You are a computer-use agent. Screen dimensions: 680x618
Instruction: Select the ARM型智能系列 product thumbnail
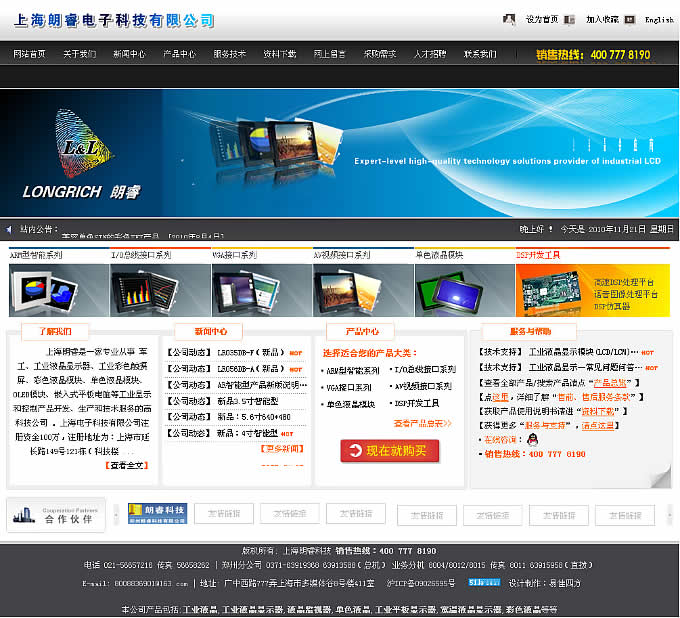click(x=58, y=289)
